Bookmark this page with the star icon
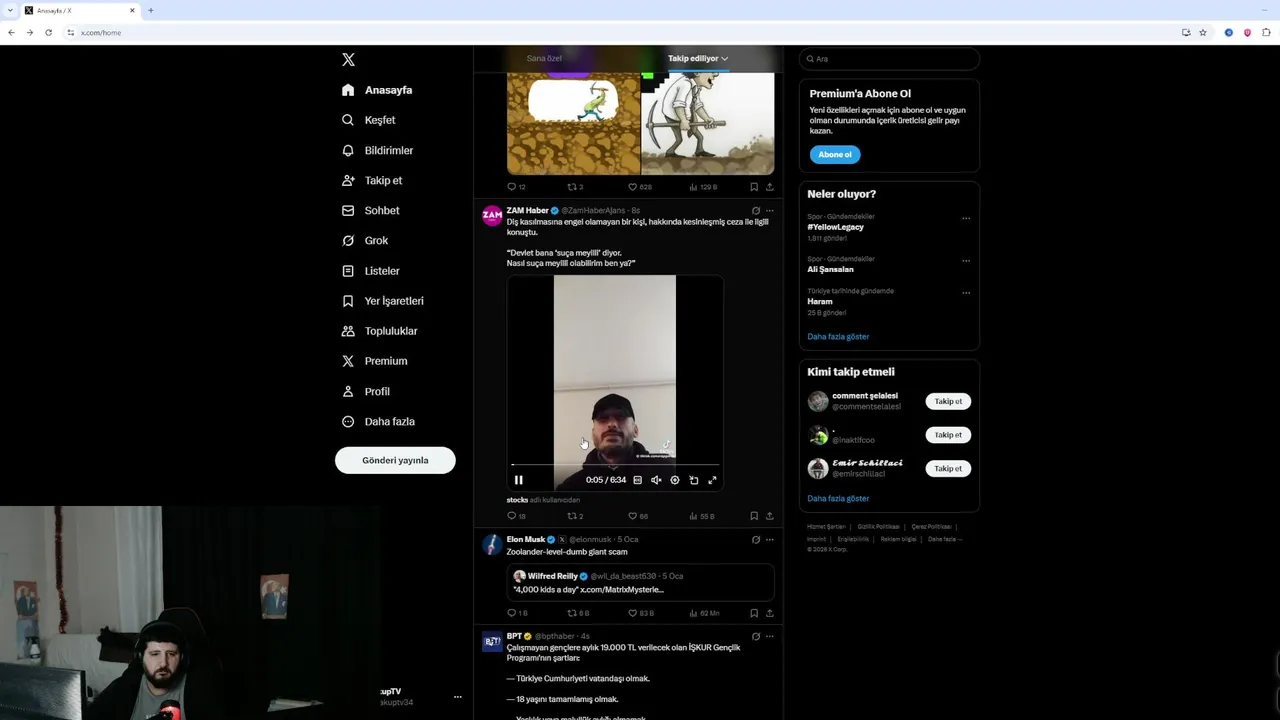The image size is (1280, 720). coord(1203,32)
